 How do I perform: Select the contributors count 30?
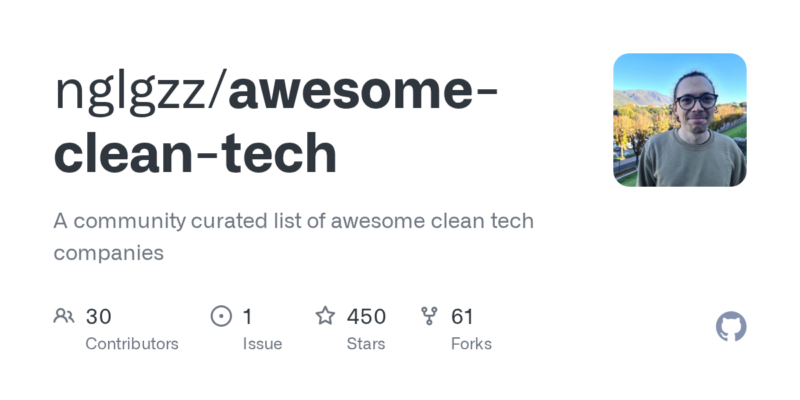(98, 317)
